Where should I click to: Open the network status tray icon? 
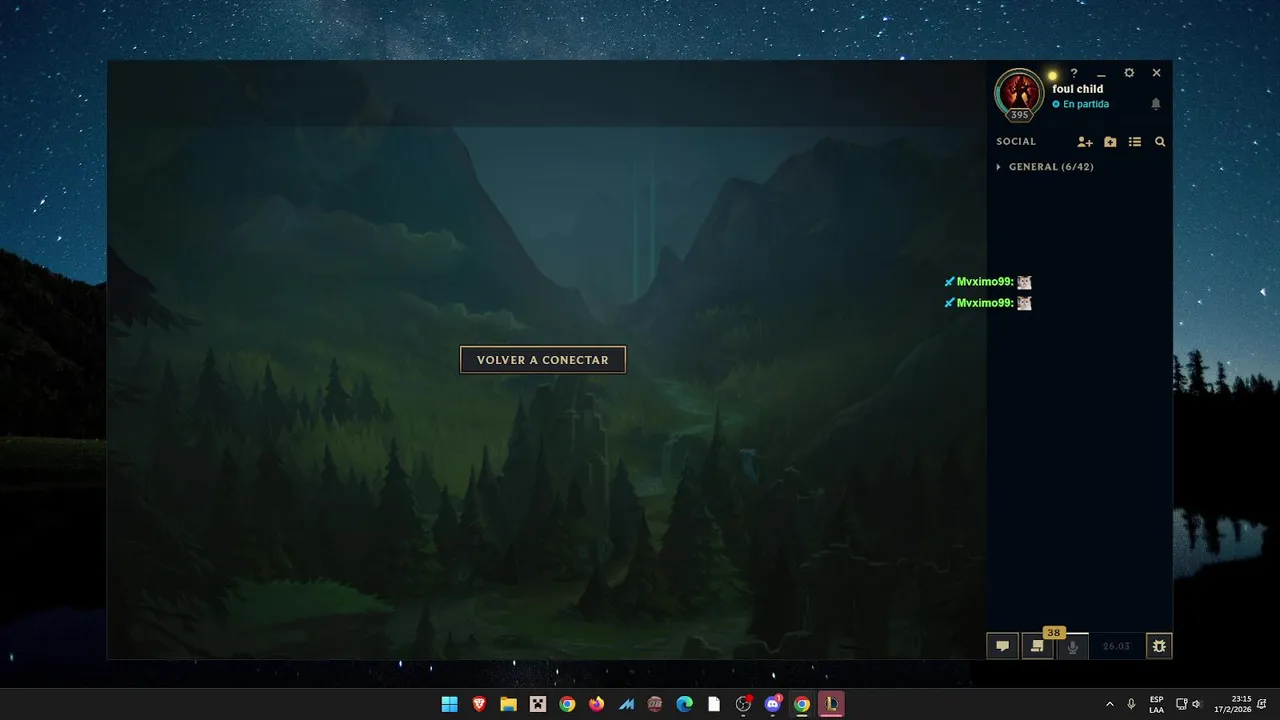click(1181, 704)
